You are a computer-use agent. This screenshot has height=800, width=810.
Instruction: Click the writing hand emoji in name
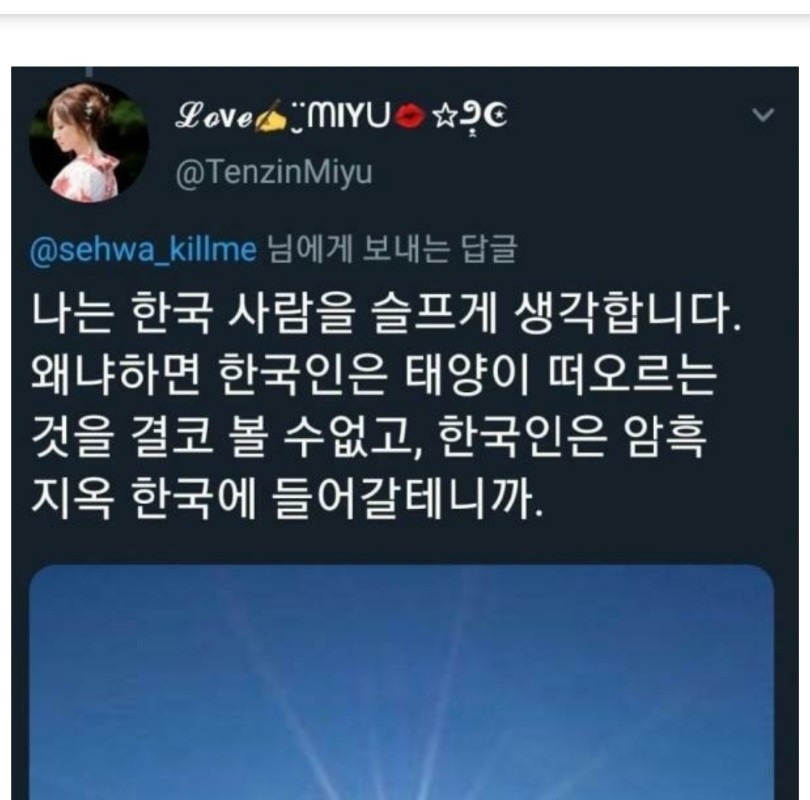click(x=272, y=116)
